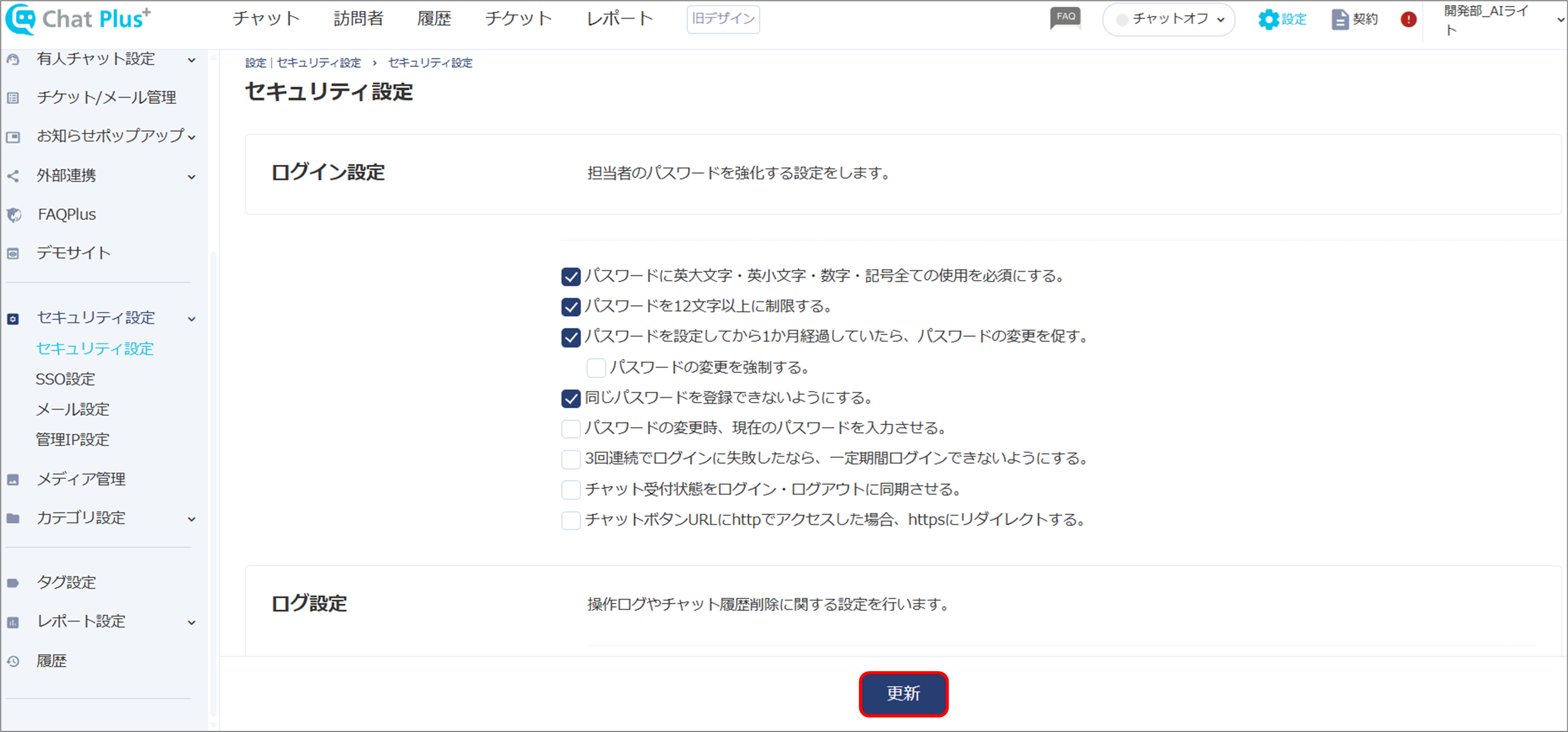Viewport: 1568px width, 732px height.
Task: Check パスワードの変更を強制する checkbox
Action: click(596, 368)
